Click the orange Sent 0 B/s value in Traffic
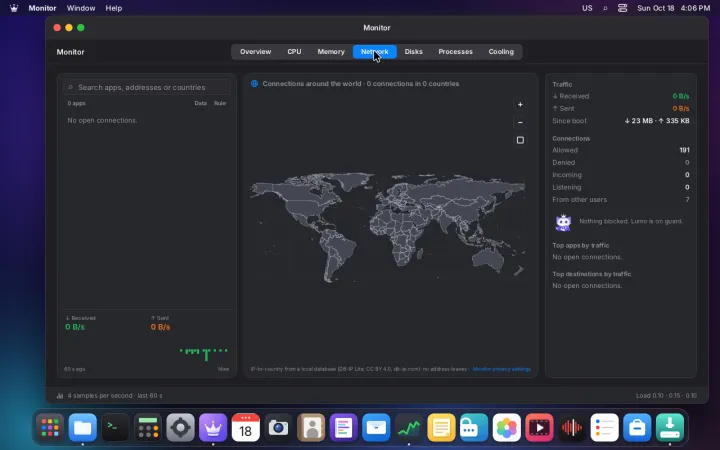The image size is (720, 450). pyautogui.click(x=681, y=108)
